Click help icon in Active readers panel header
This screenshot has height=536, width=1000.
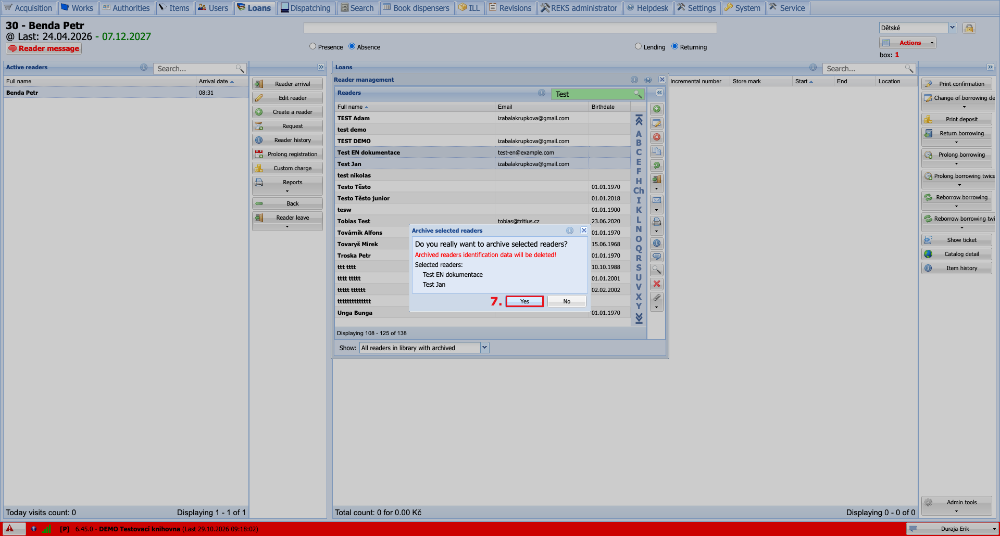point(143,68)
